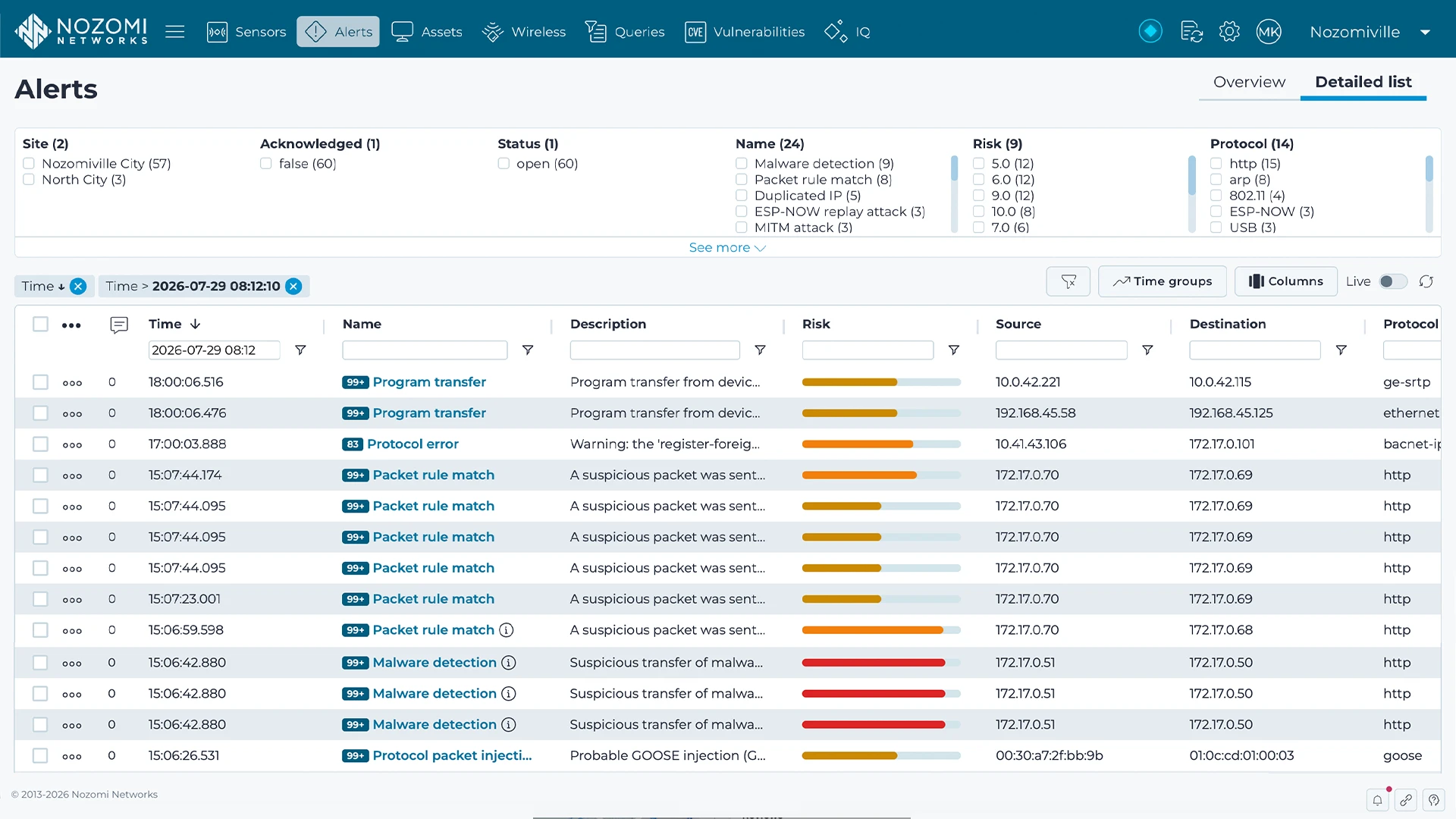Screen dimensions: 1456x819
Task: Refresh the alerts list with refresh icon
Action: tap(1426, 281)
